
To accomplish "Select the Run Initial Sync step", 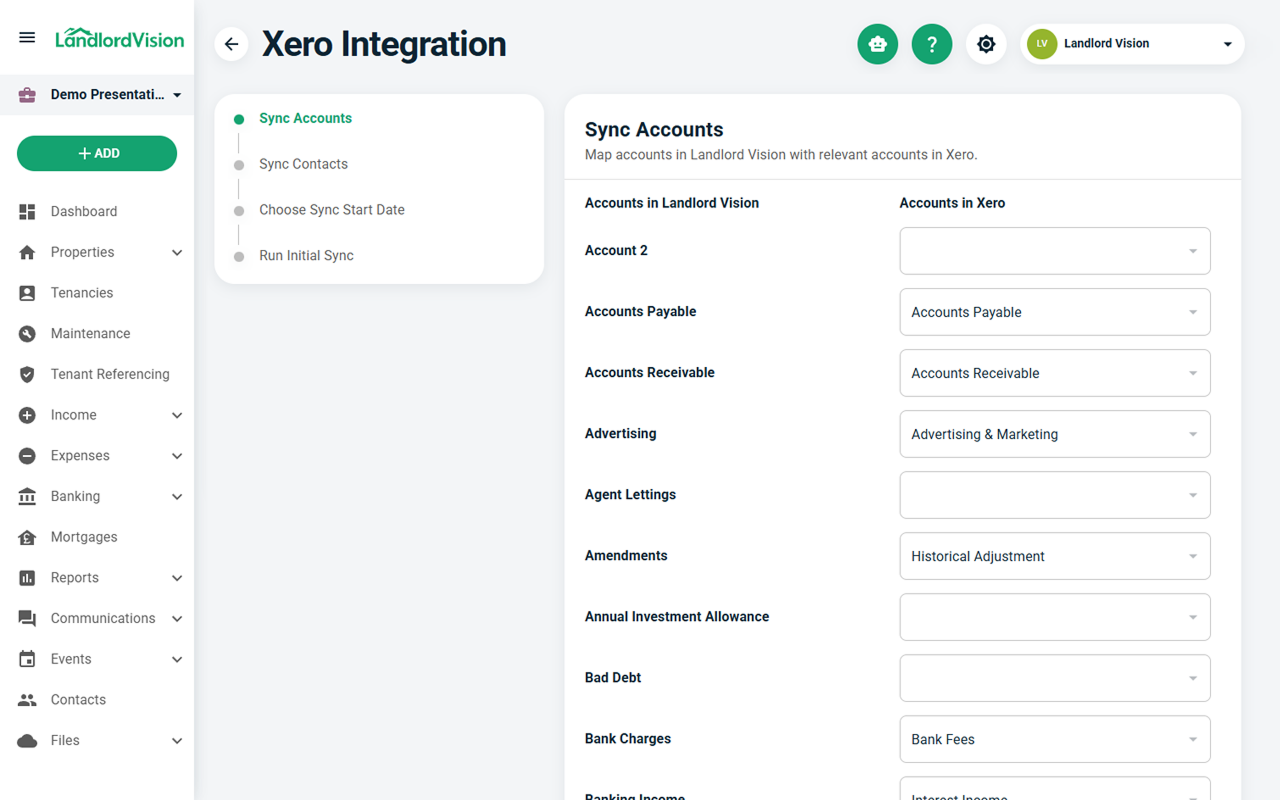I will 306,256.
